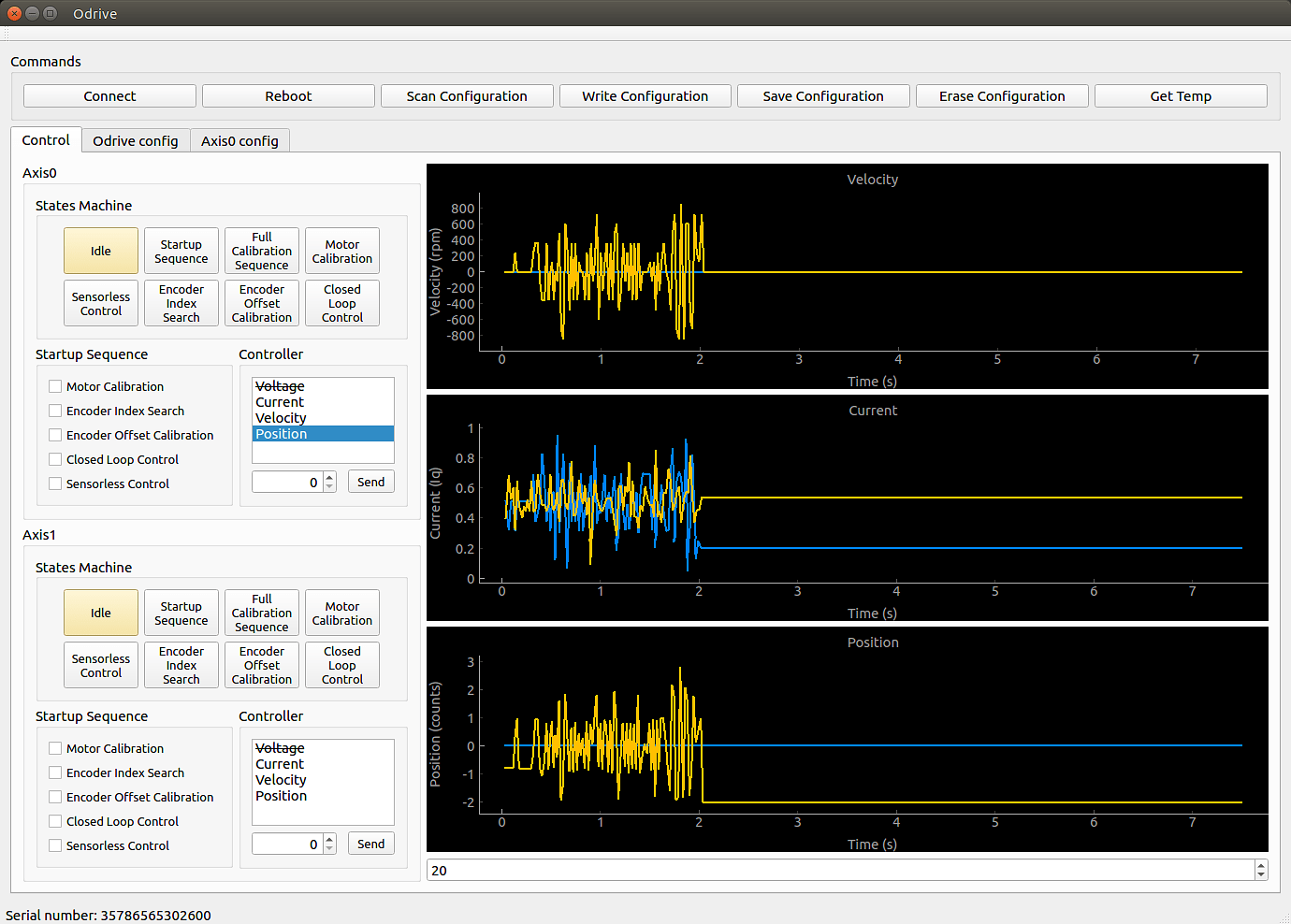1291x924 pixels.
Task: Switch to the Odrive config tab
Action: [x=136, y=141]
